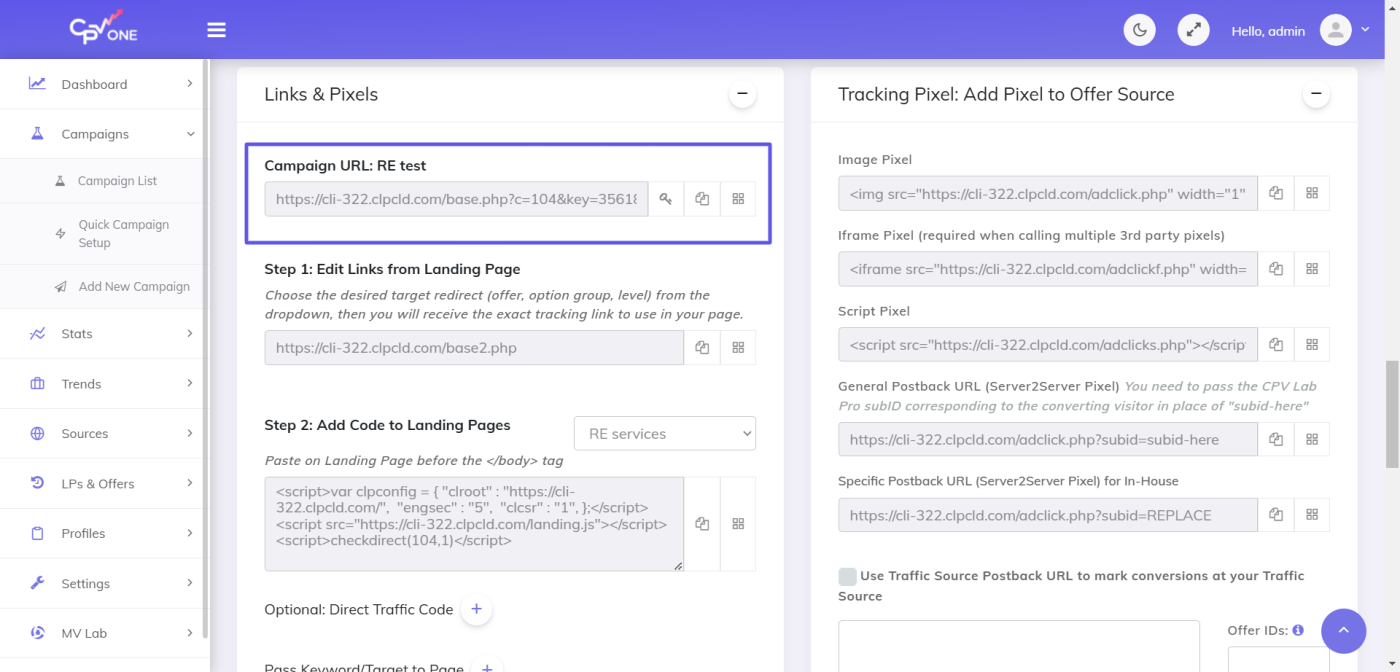Click the grid icon for Iframe Pixel
This screenshot has width=1400, height=672.
click(x=1312, y=269)
